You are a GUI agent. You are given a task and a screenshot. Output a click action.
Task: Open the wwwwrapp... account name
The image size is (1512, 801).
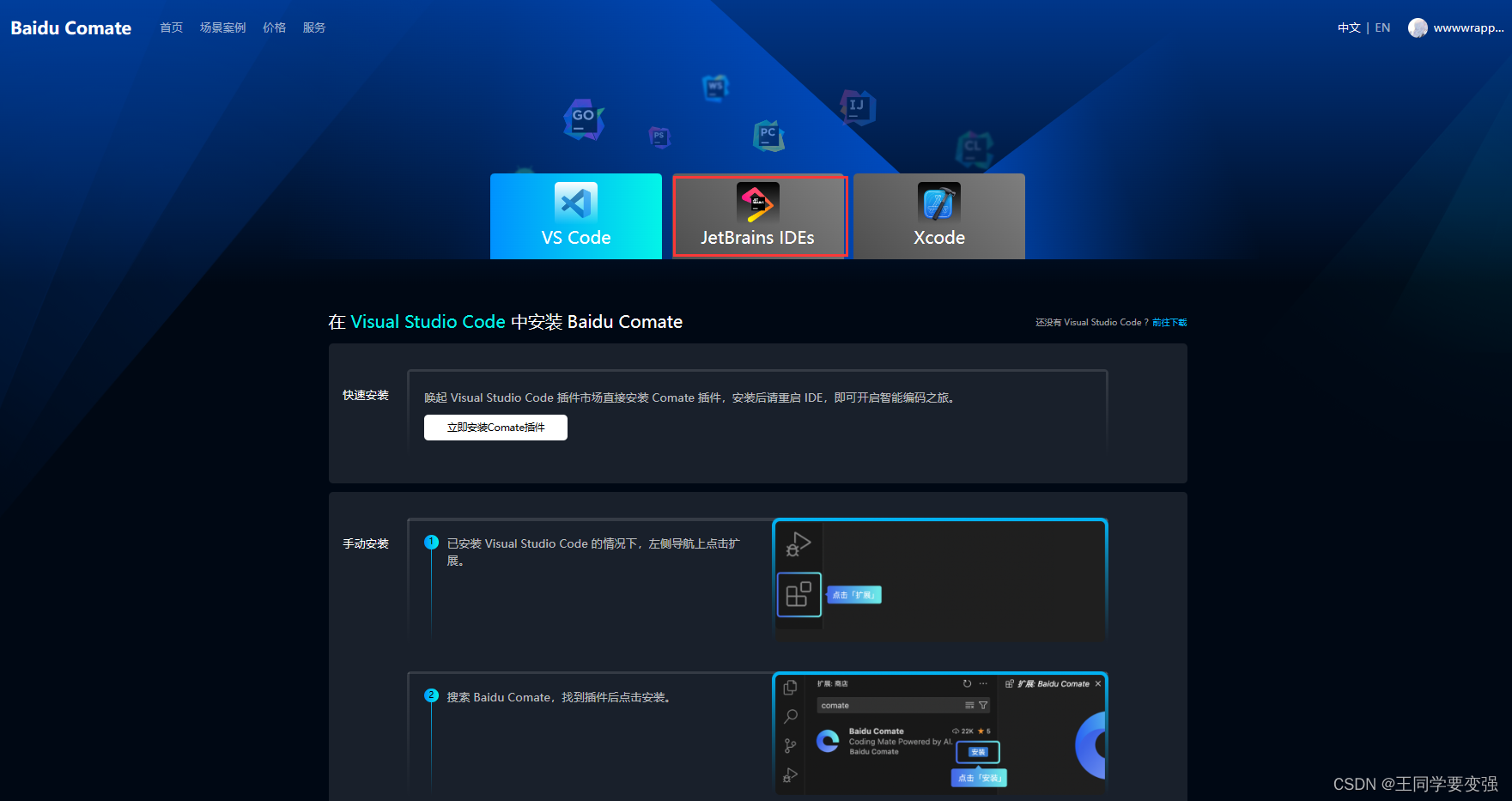[1468, 27]
